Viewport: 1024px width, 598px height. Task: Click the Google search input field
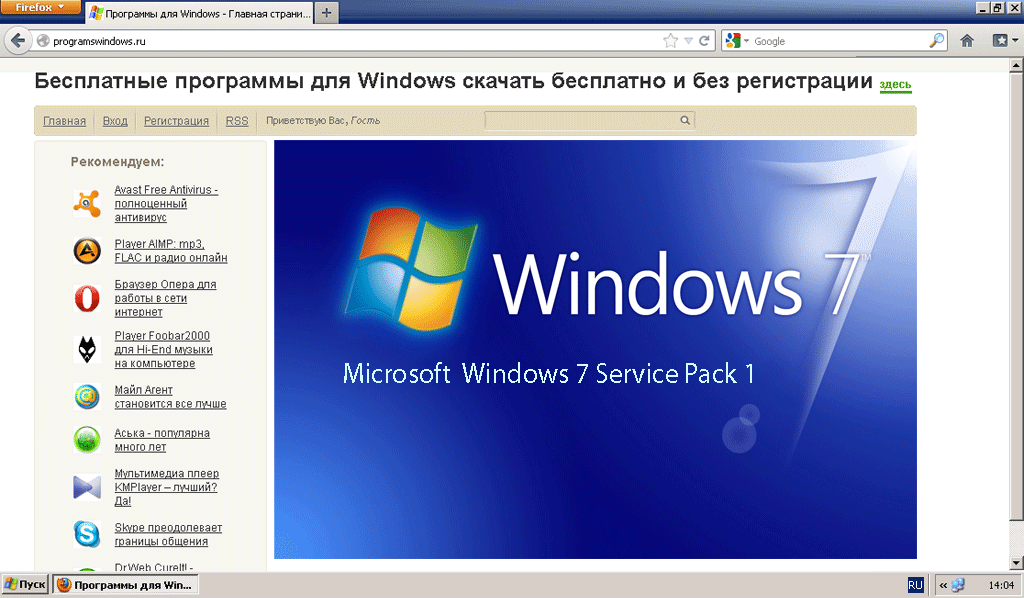coord(840,41)
